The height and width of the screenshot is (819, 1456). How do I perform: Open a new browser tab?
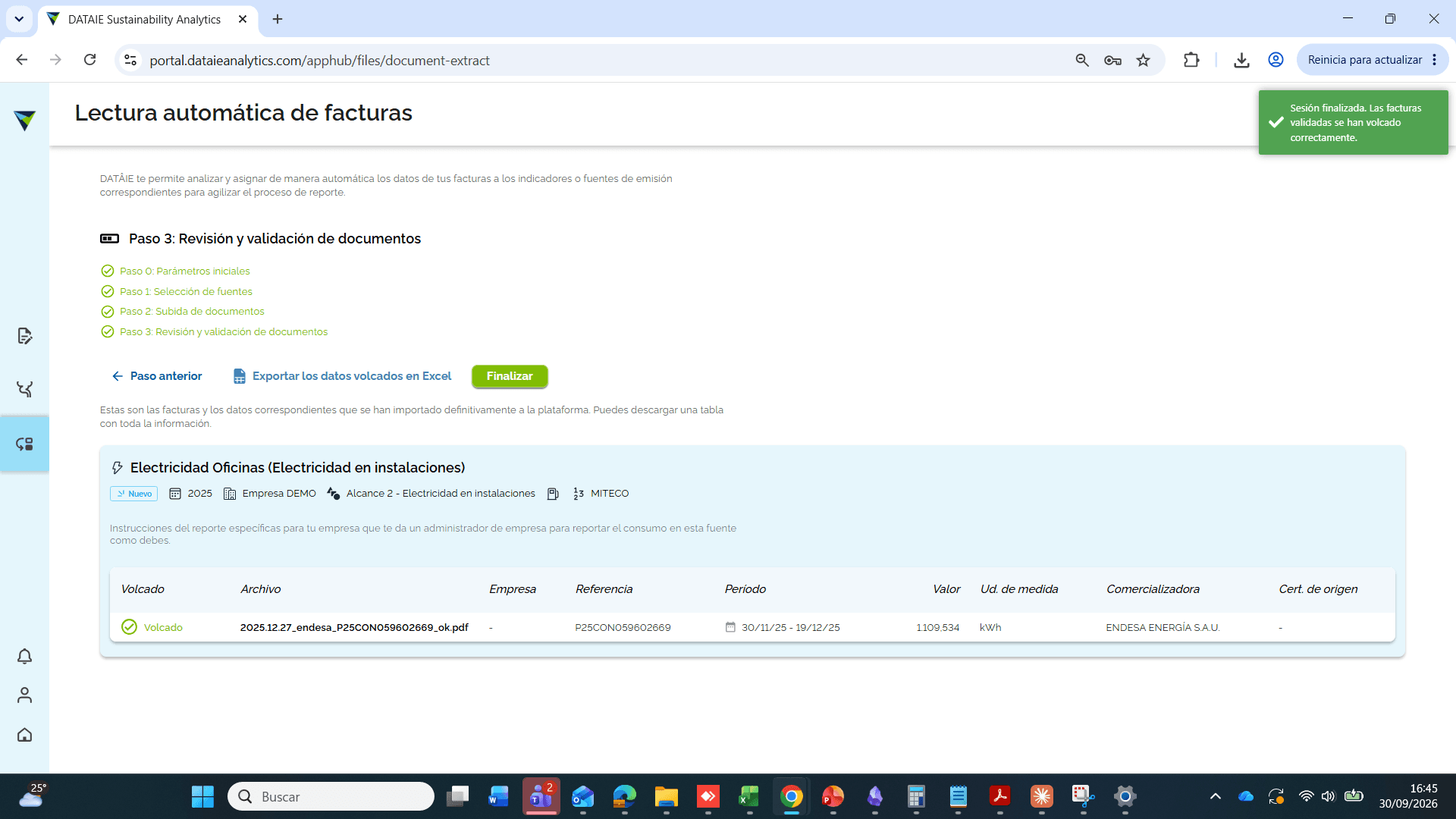click(278, 19)
